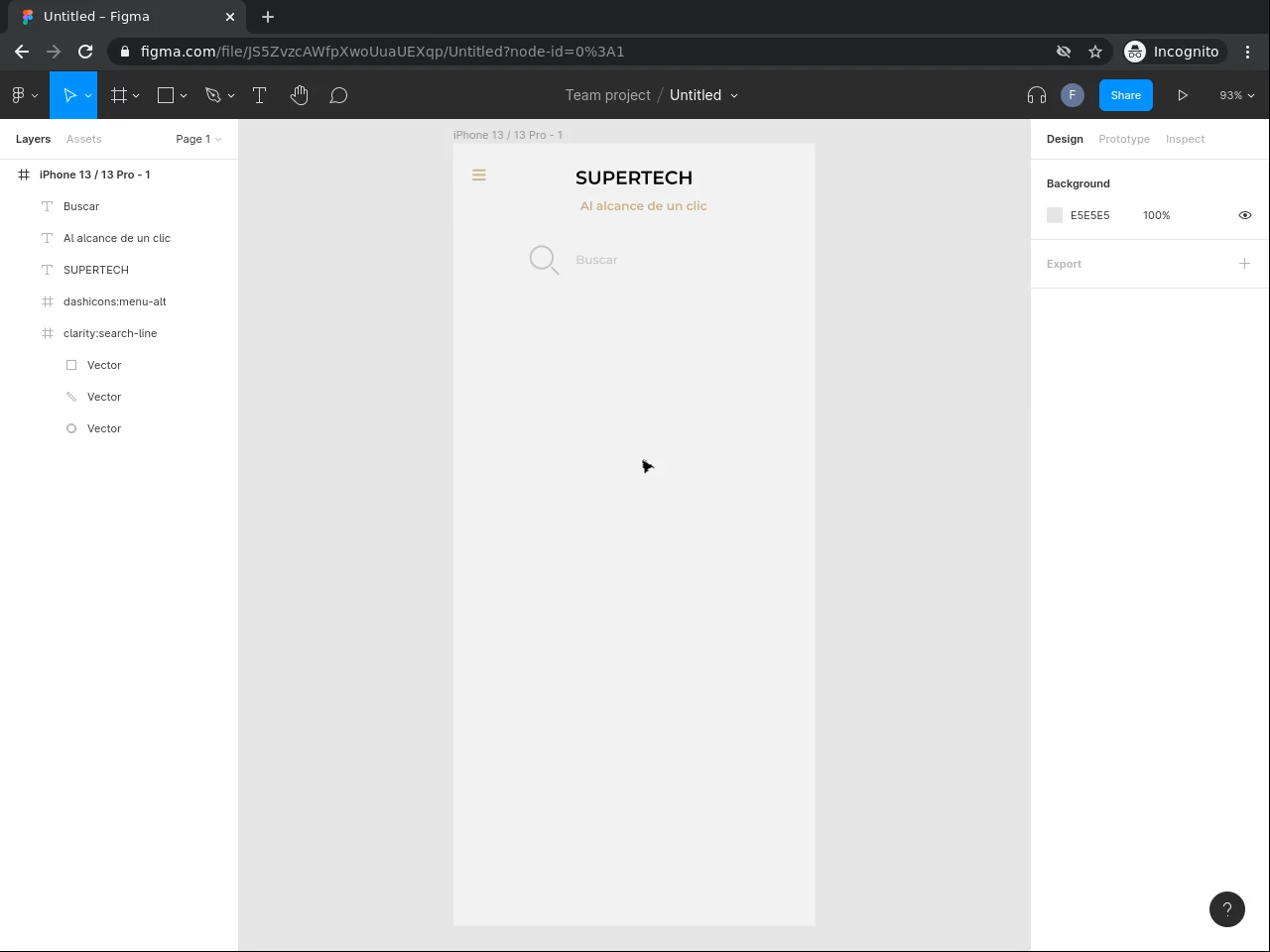This screenshot has height=952, width=1270.
Task: Click the magnifying glass search icon on canvas
Action: pos(544,260)
